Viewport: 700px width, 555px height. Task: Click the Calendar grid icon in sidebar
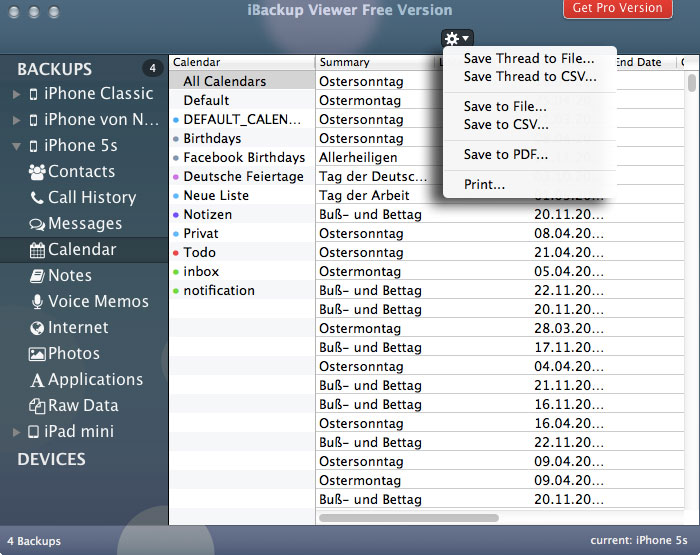pyautogui.click(x=37, y=250)
